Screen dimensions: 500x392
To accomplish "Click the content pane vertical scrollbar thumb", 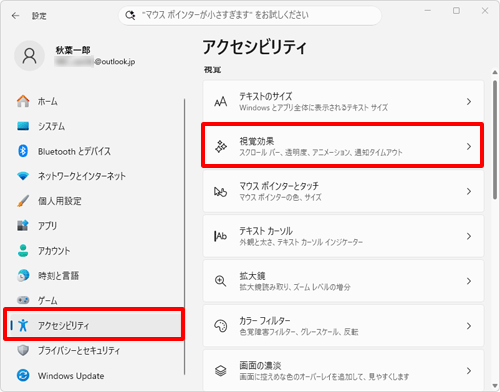I will 495,140.
